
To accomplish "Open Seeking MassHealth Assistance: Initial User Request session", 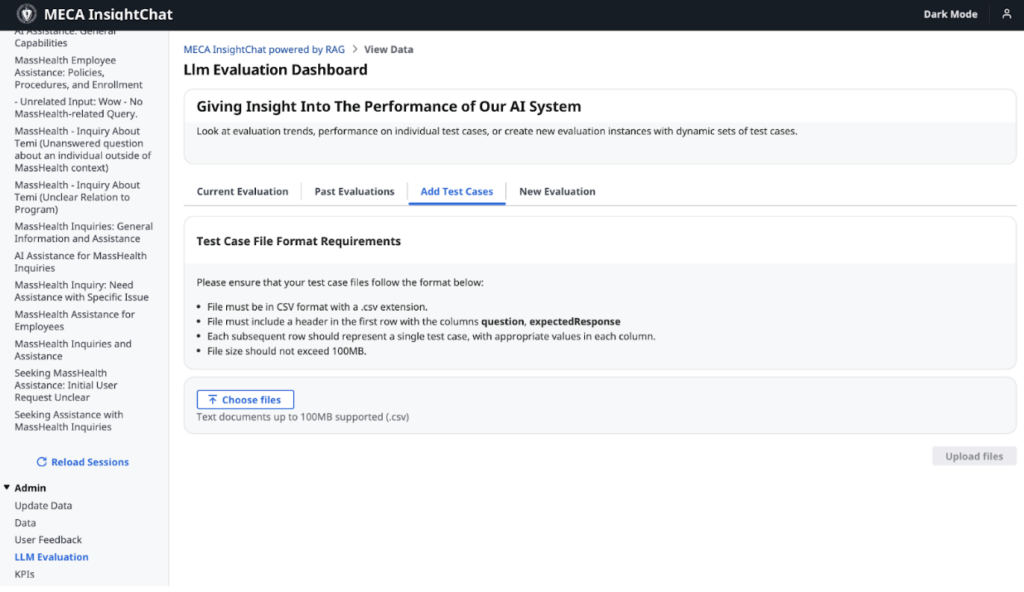I will pyautogui.click(x=66, y=385).
